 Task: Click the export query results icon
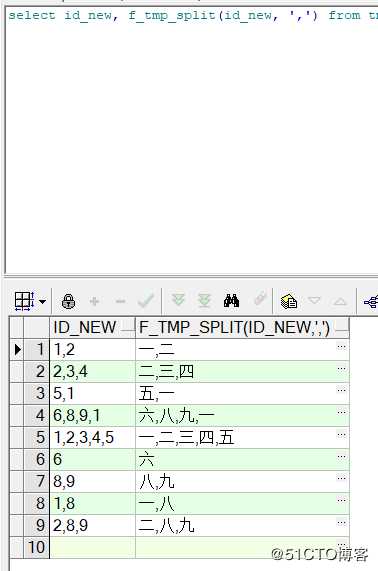[289, 301]
